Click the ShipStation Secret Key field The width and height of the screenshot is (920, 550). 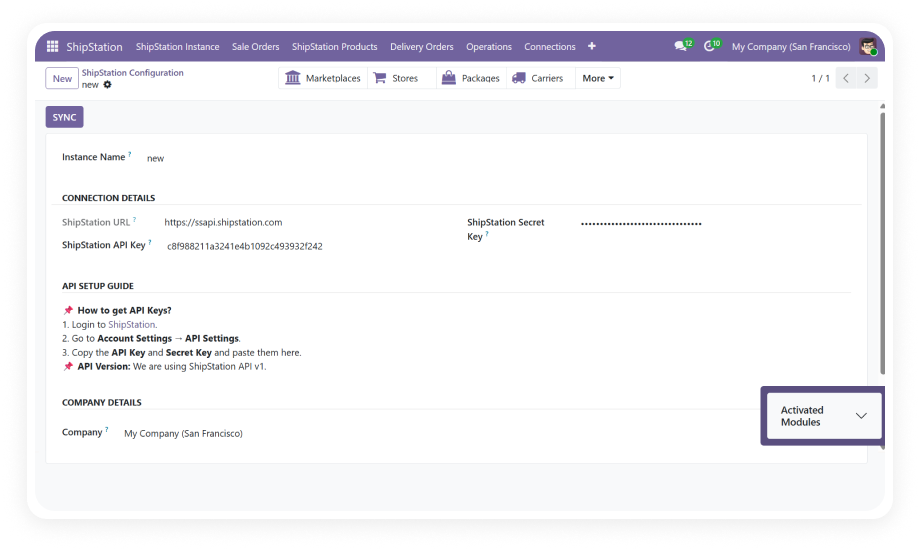click(x=641, y=223)
